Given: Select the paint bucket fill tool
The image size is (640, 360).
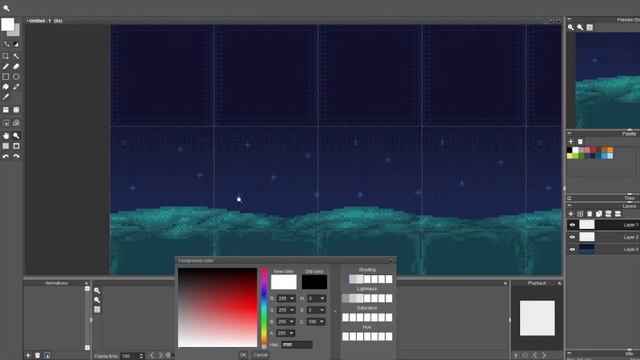Looking at the screenshot, I should pyautogui.click(x=6, y=87).
